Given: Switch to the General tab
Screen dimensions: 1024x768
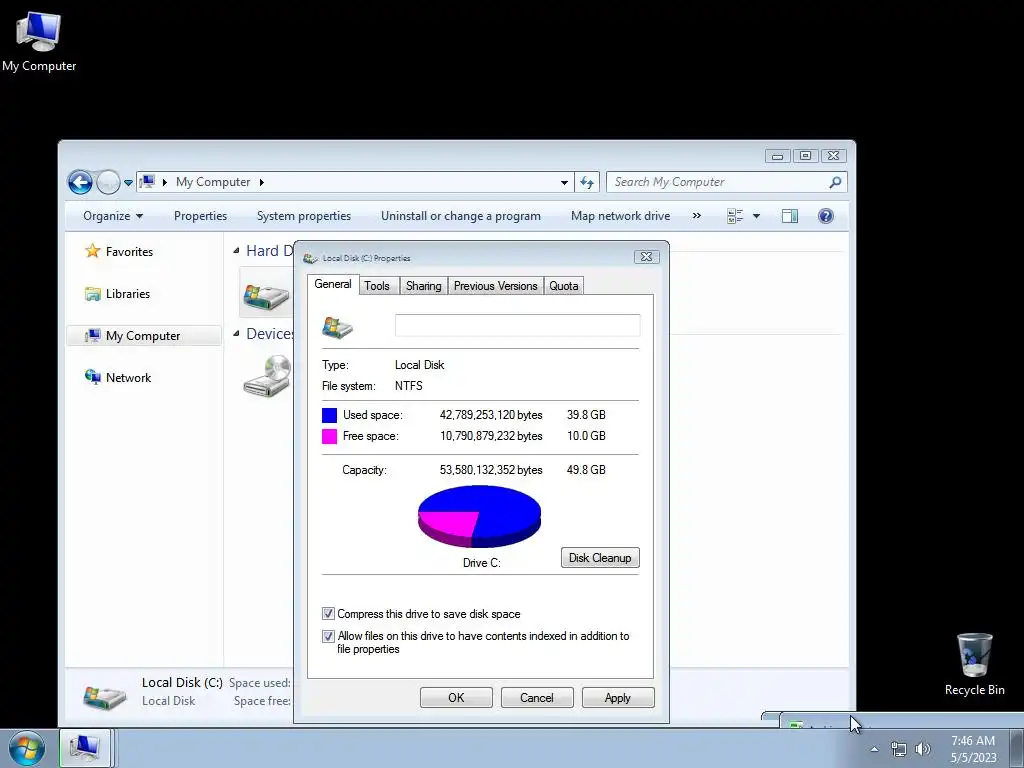Looking at the screenshot, I should (333, 284).
